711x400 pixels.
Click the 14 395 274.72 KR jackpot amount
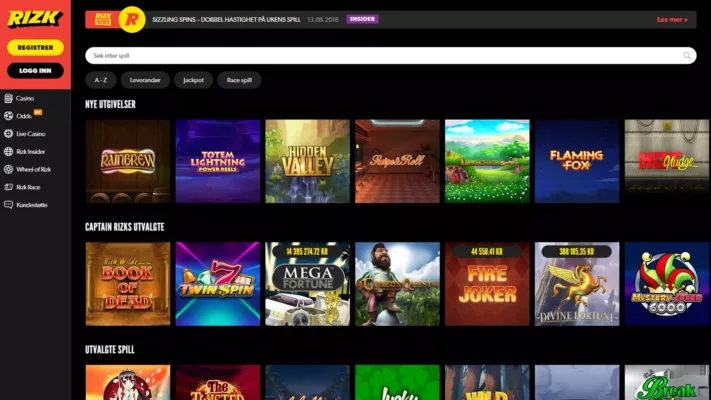click(307, 251)
